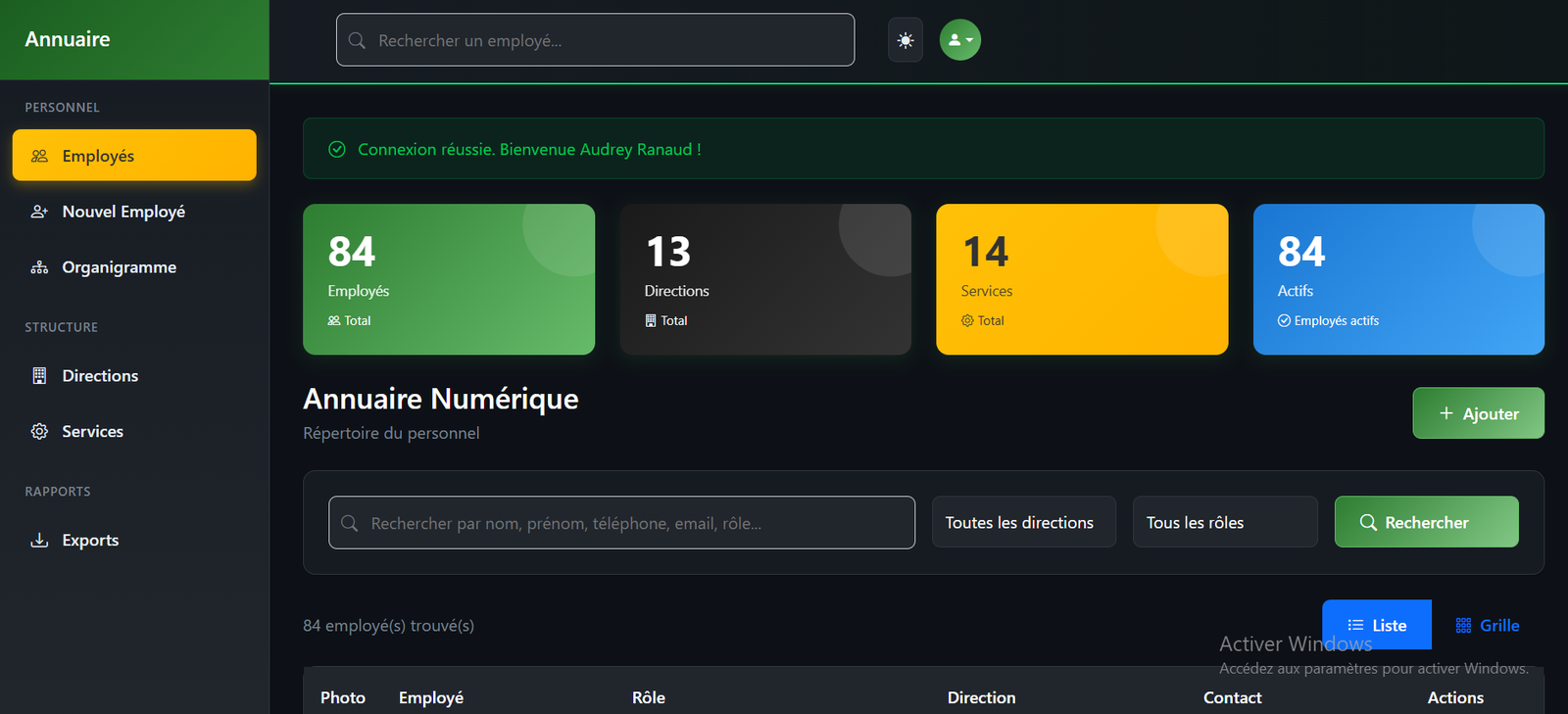Click the list icon on the Liste button
This screenshot has height=714, width=1568.
tap(1355, 625)
